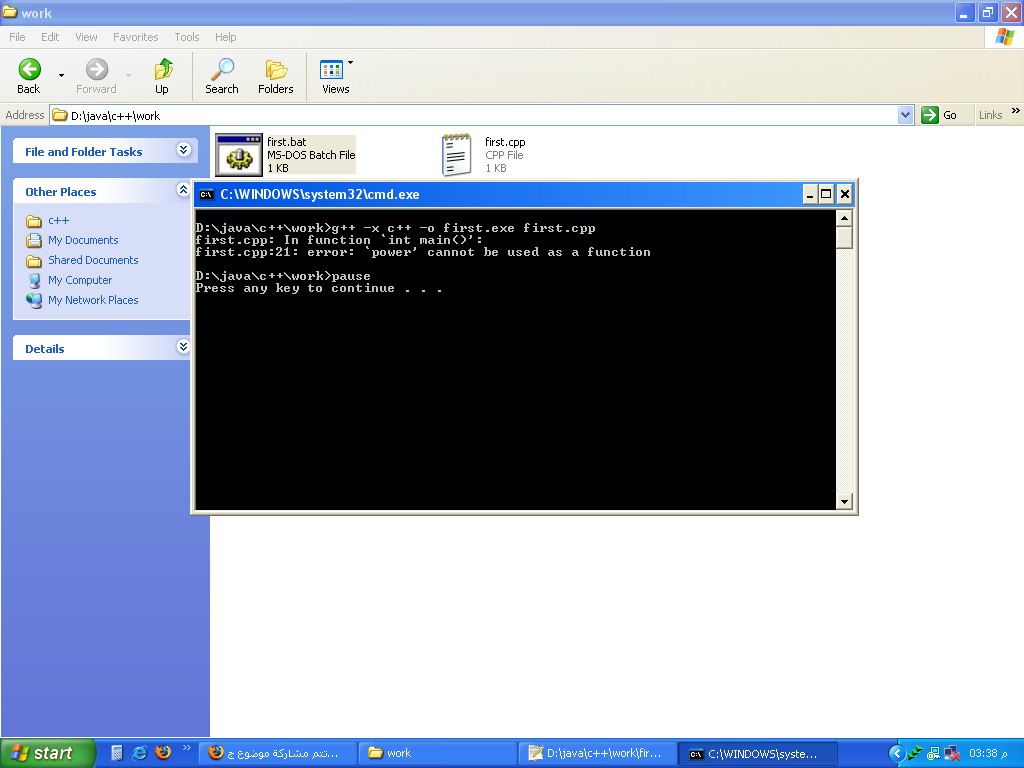Click in the Address bar path field
This screenshot has height=768, width=1024.
[474, 116]
